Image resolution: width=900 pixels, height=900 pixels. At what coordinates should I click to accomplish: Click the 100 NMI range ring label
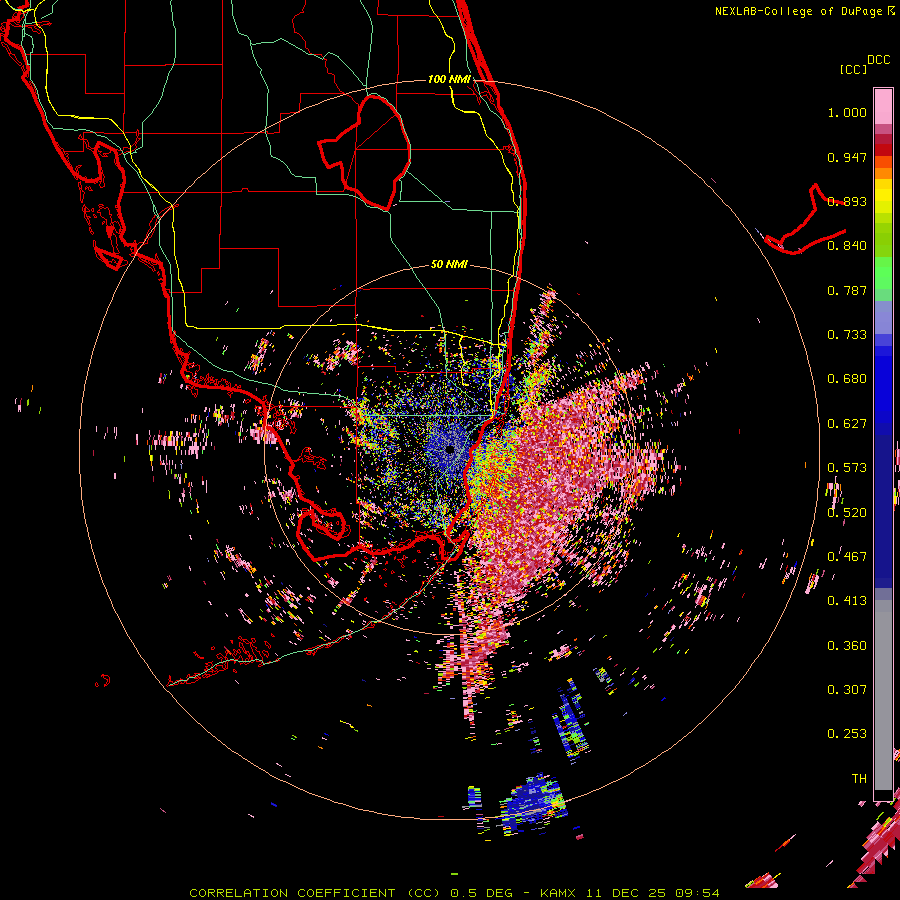[449, 79]
